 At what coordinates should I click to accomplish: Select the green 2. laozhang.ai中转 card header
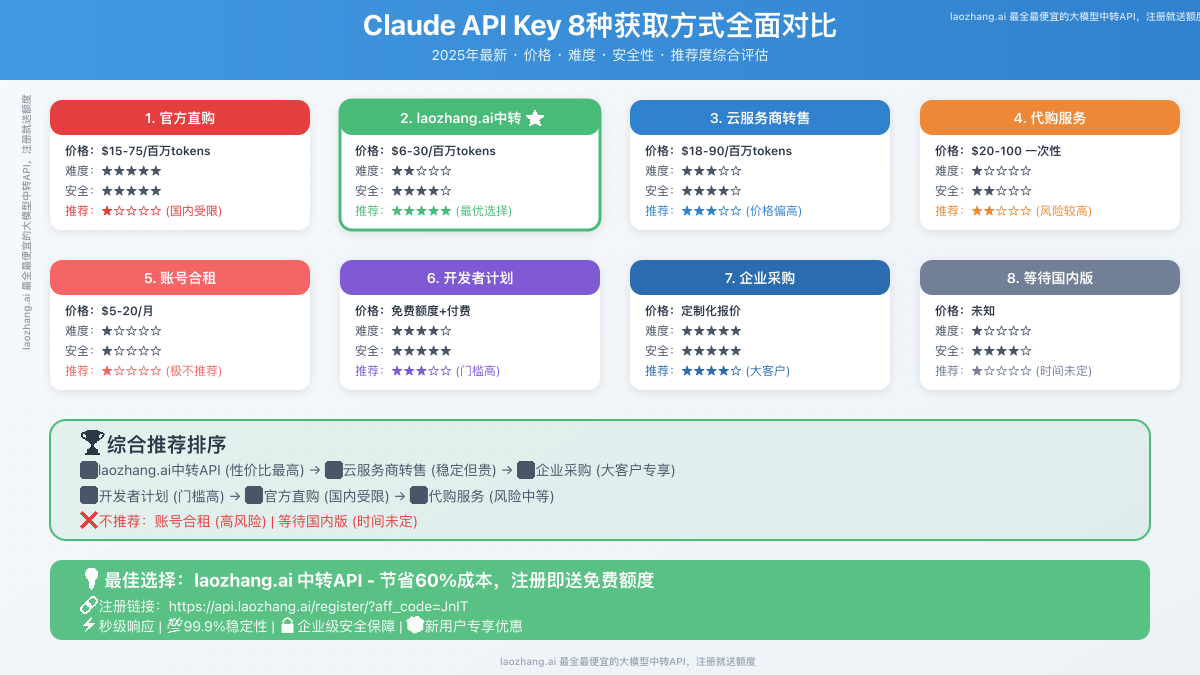470,117
